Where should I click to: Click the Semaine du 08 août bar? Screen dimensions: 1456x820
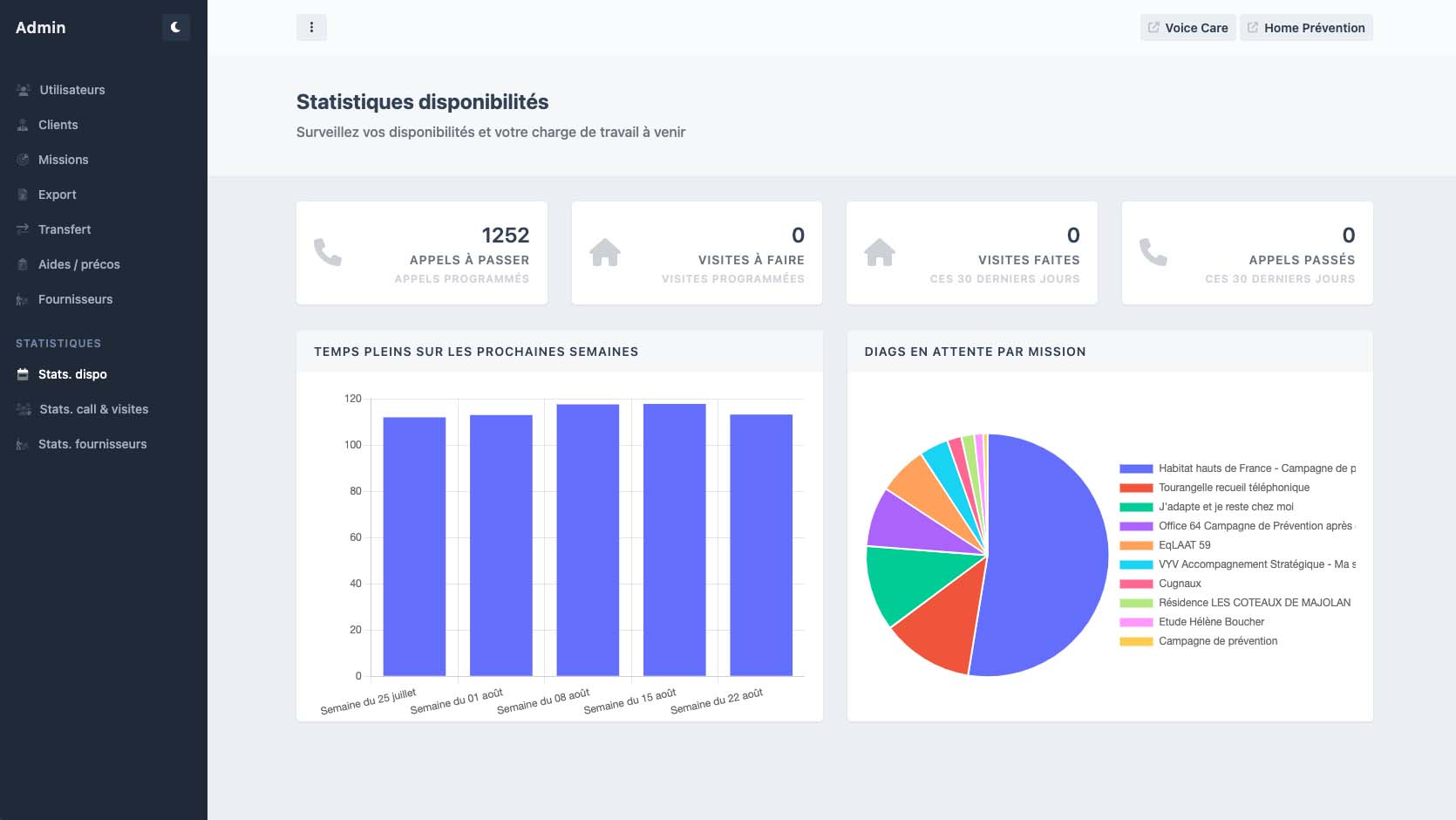(588, 540)
